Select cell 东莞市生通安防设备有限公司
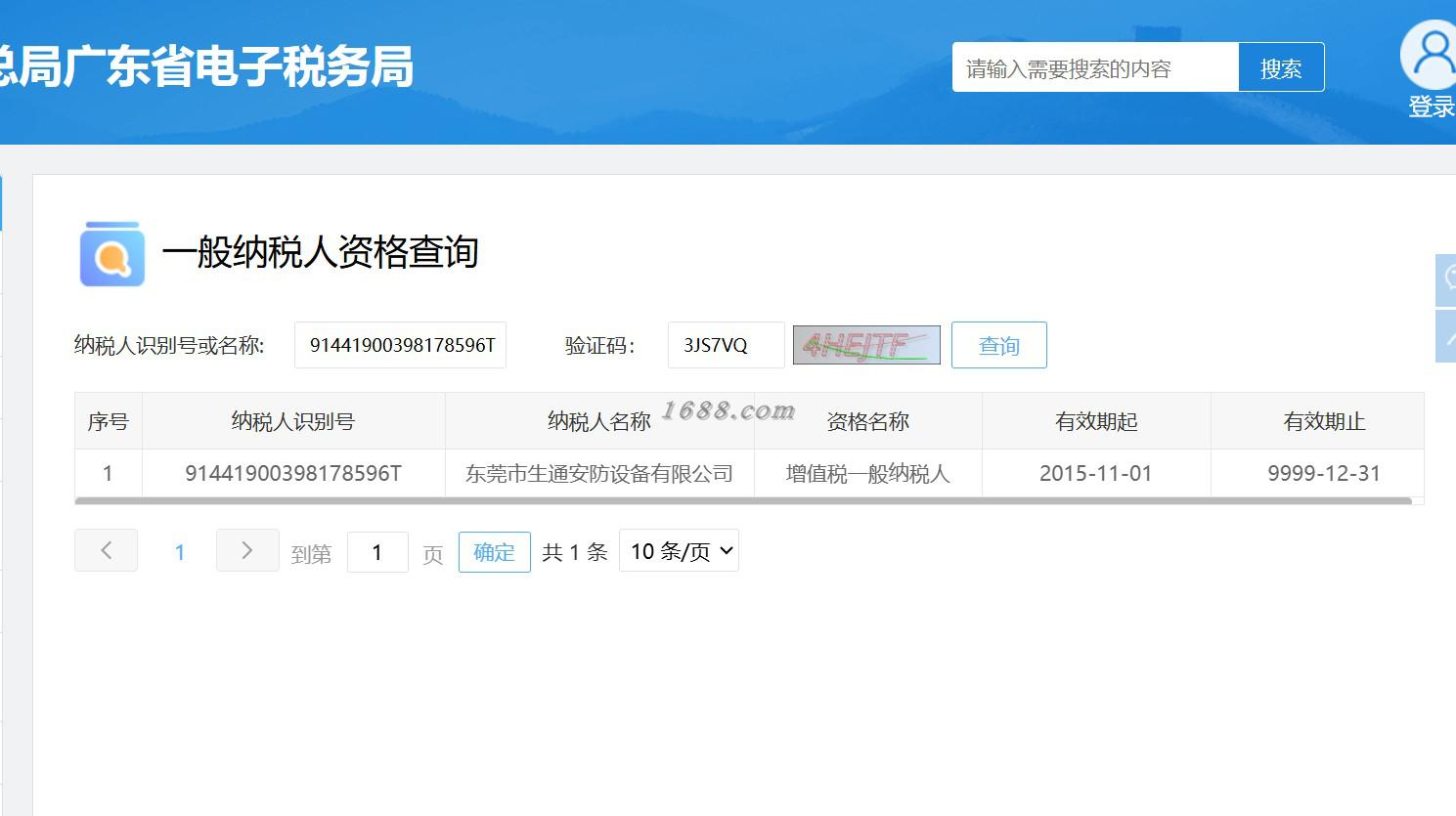 coord(599,474)
